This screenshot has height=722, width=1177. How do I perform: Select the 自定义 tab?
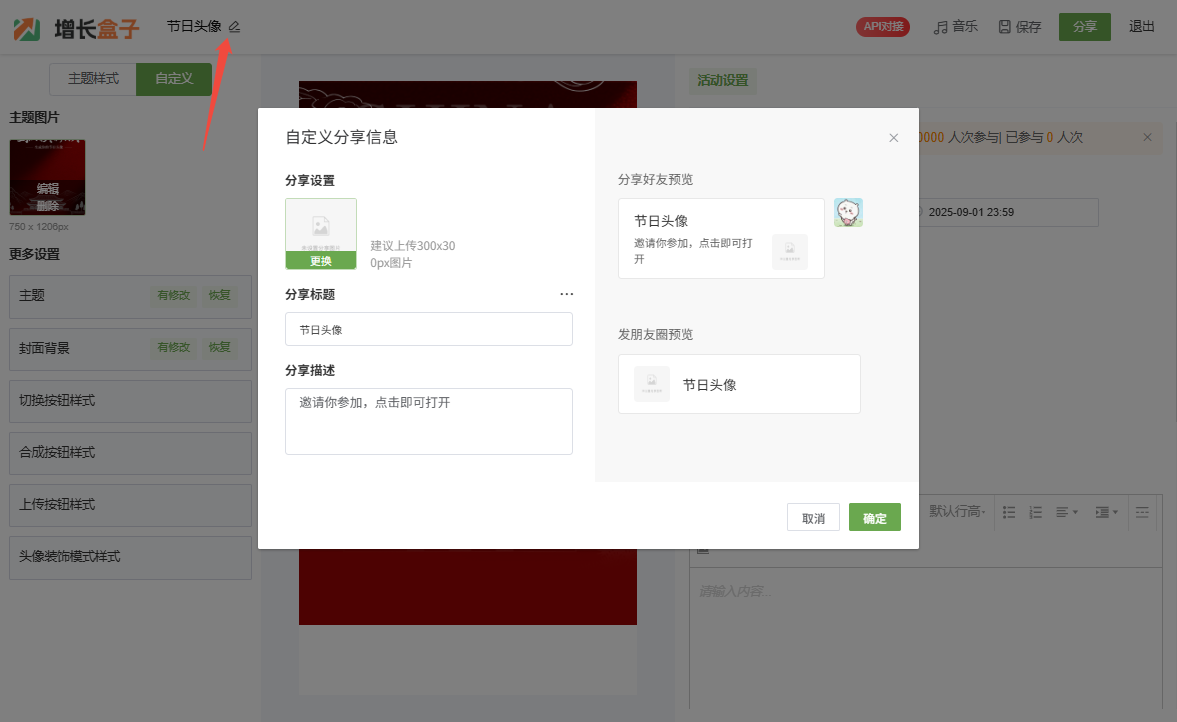coord(173,79)
